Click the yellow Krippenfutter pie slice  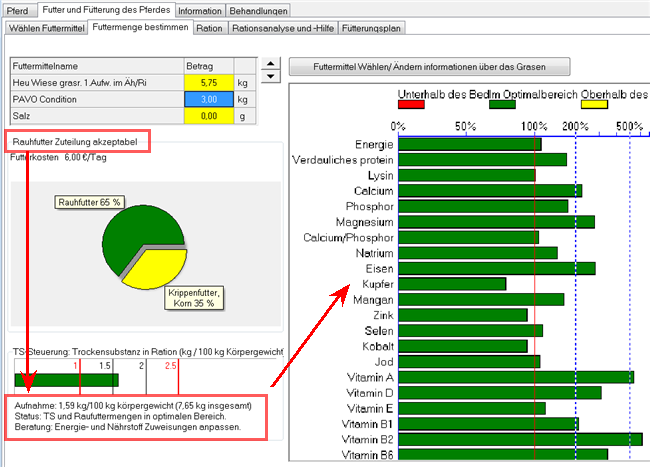tap(160, 269)
